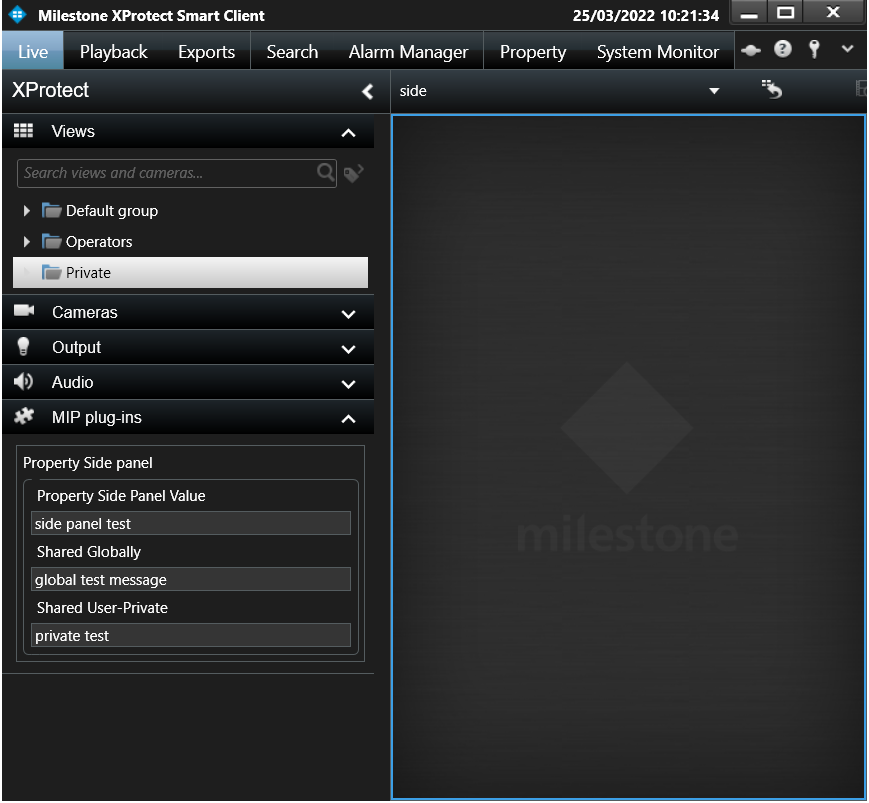Collapse the Views section chevron

pos(349,133)
